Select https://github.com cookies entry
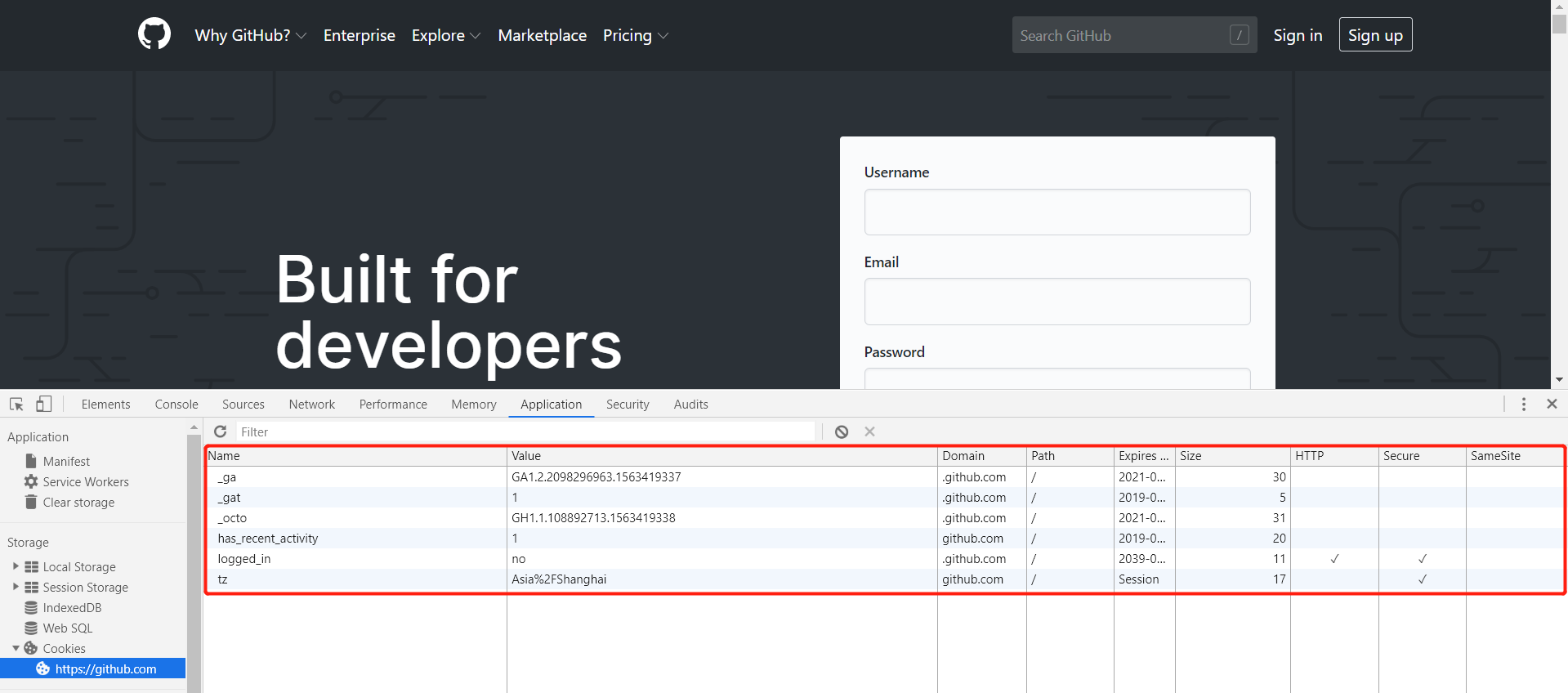Screen dimensions: 1568x693 click(x=93, y=668)
